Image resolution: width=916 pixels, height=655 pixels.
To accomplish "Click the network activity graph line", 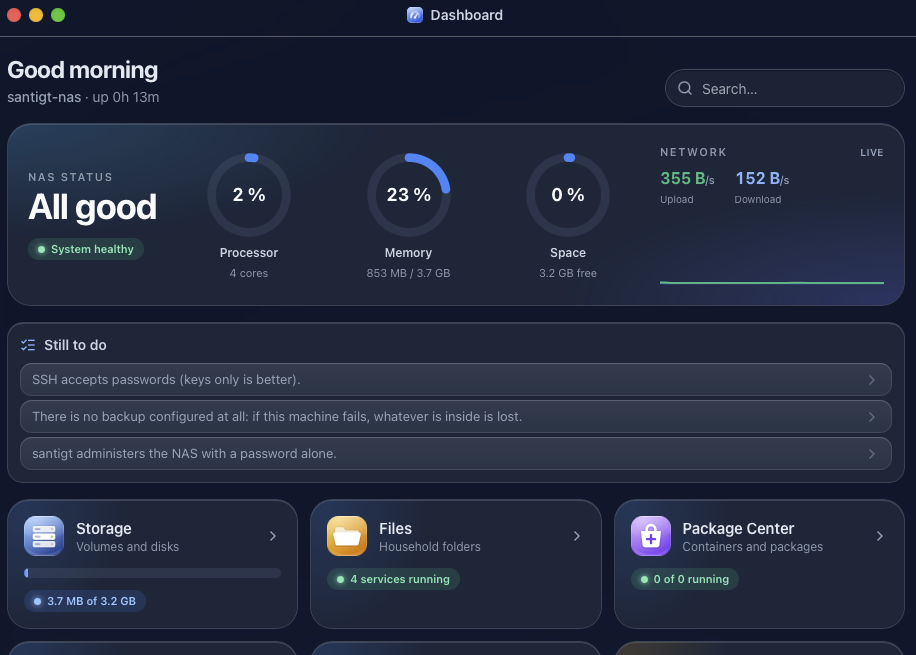I will [772, 283].
